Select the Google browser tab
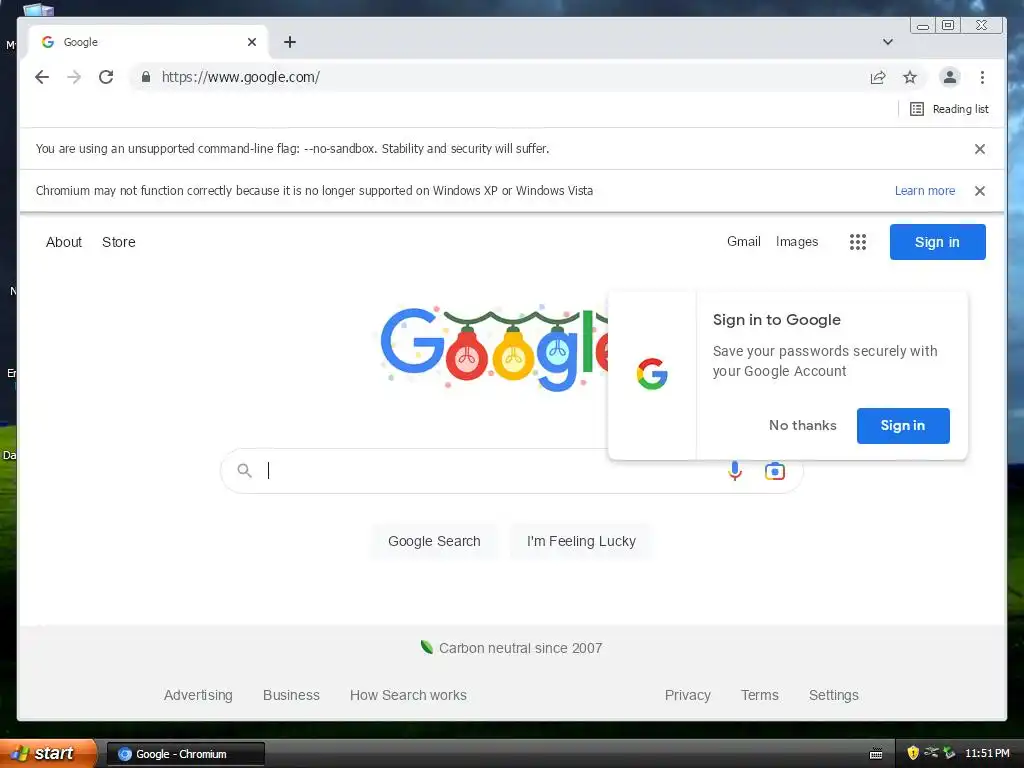 point(148,42)
